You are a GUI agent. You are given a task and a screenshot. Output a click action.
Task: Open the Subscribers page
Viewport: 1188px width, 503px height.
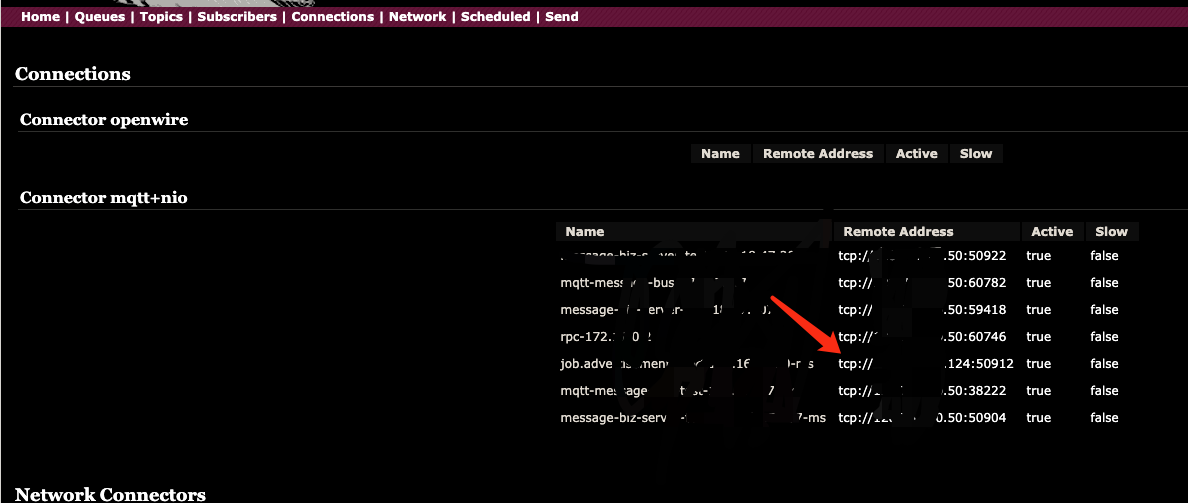tap(236, 16)
